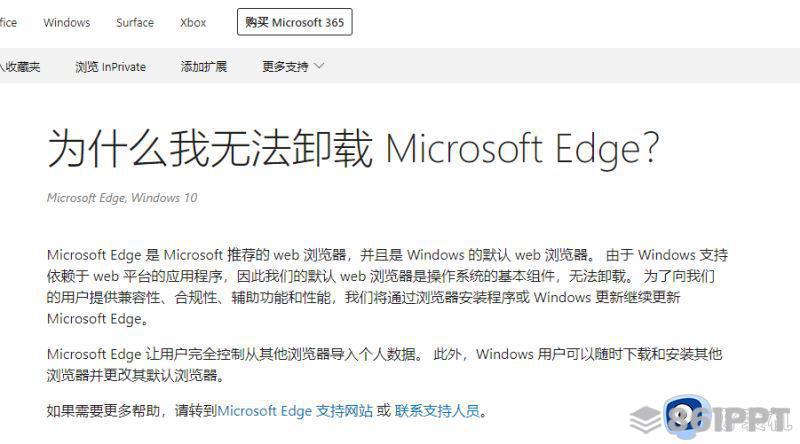
Task: Click the paragraph about 导入个人数据
Action: 384,364
